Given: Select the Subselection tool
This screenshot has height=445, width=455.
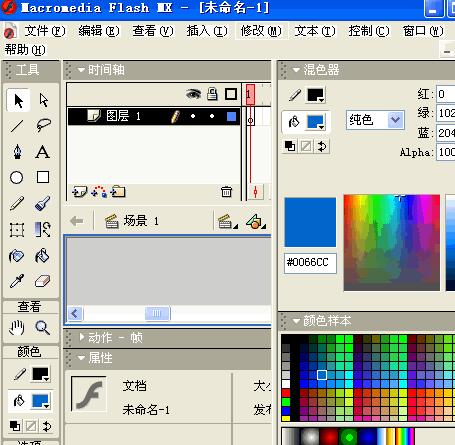Looking at the screenshot, I should point(43,100).
